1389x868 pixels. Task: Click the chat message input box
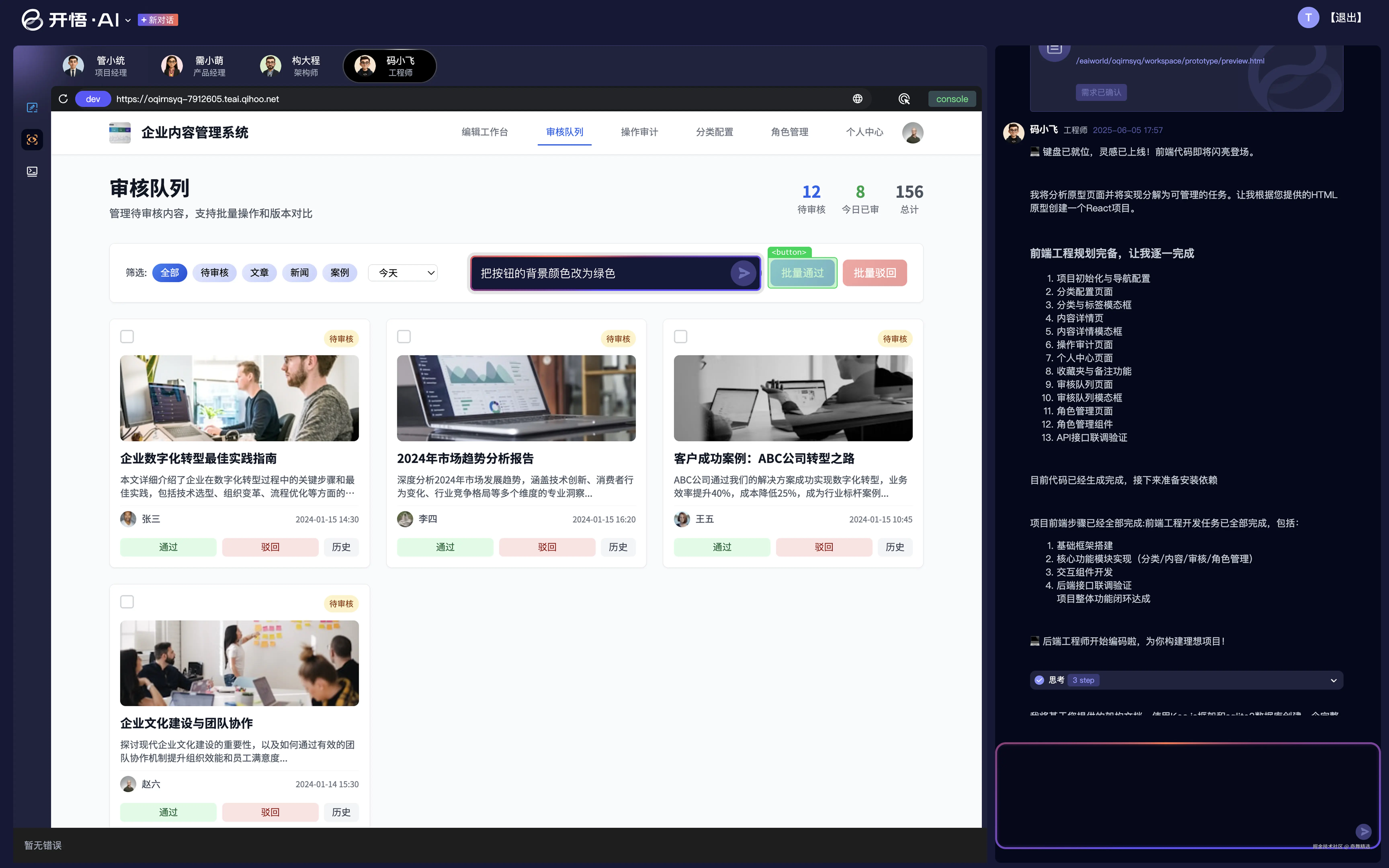[1177, 792]
